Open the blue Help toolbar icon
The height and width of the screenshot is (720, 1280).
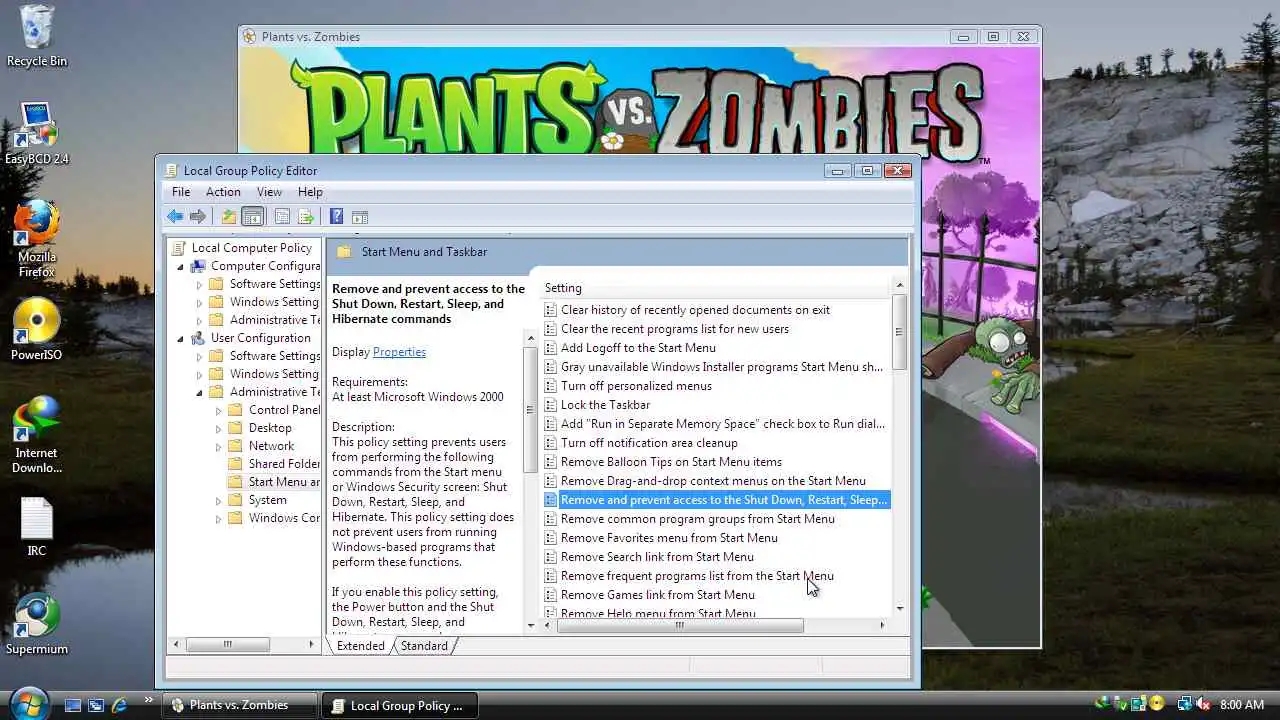pyautogui.click(x=336, y=216)
